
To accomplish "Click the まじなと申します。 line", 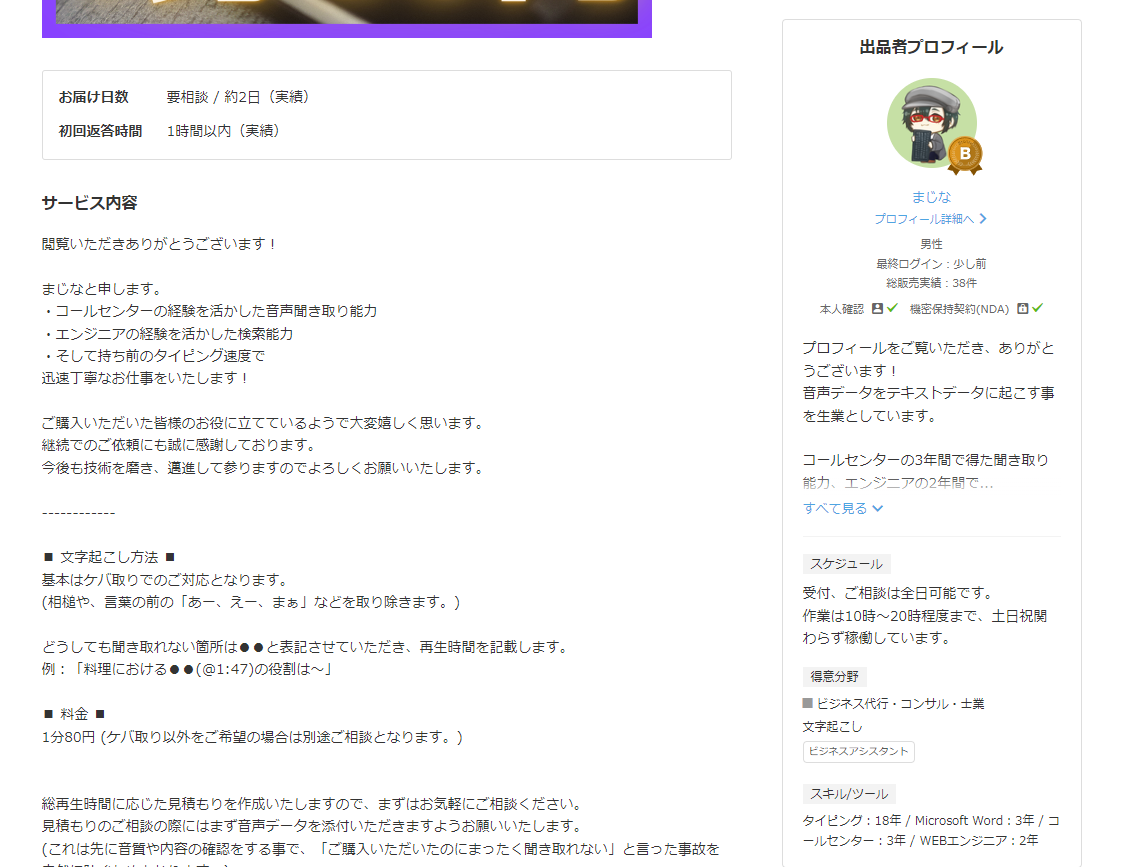I will [104, 289].
